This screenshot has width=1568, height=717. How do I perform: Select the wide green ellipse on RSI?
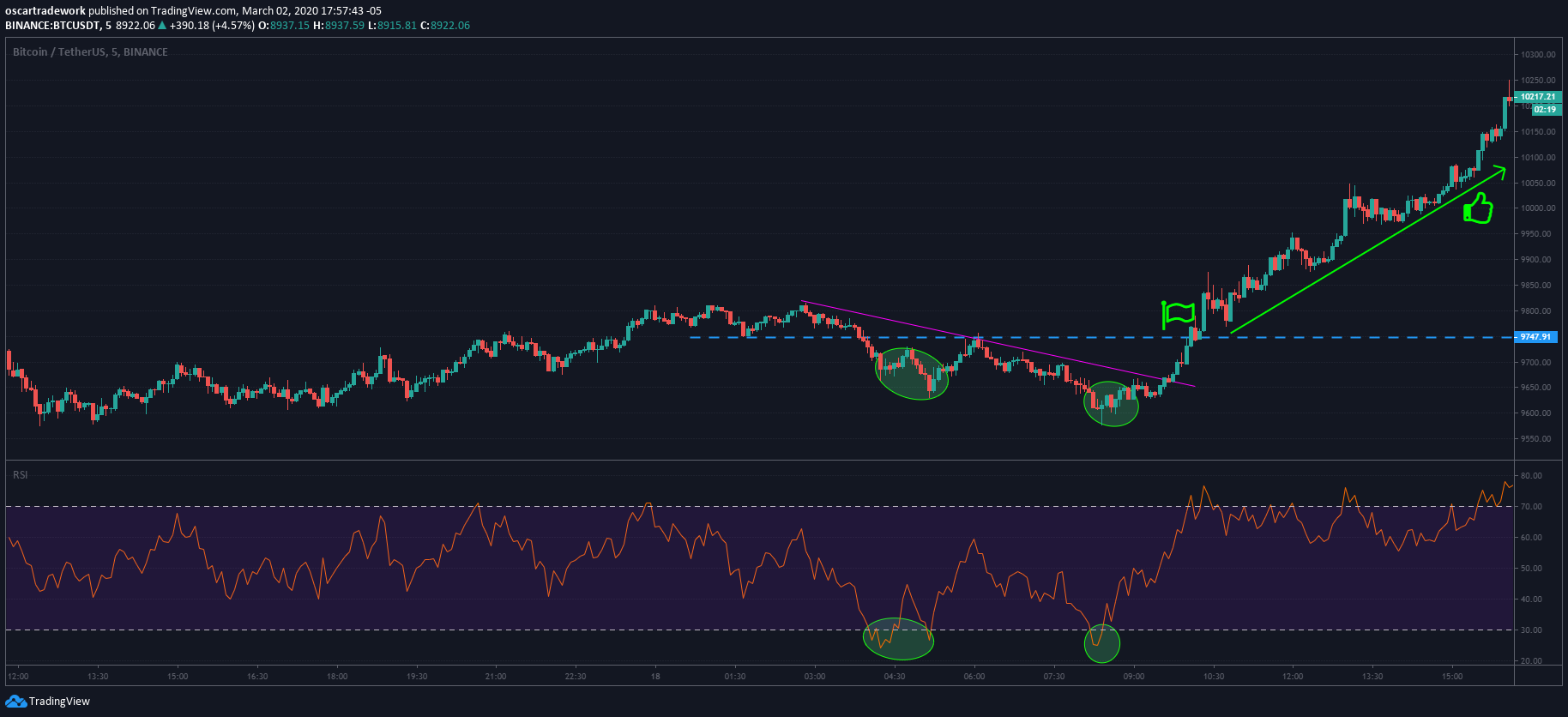(x=898, y=639)
